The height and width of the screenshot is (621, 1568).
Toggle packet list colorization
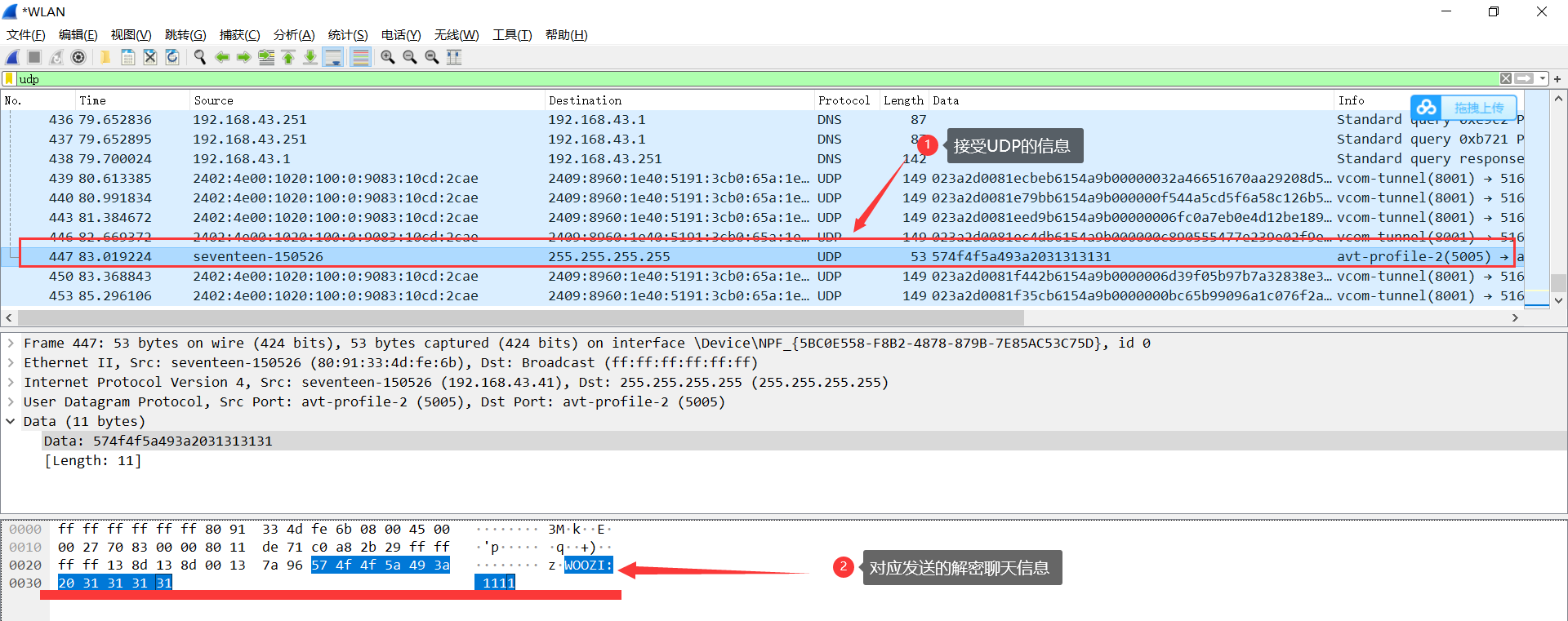pyautogui.click(x=360, y=57)
